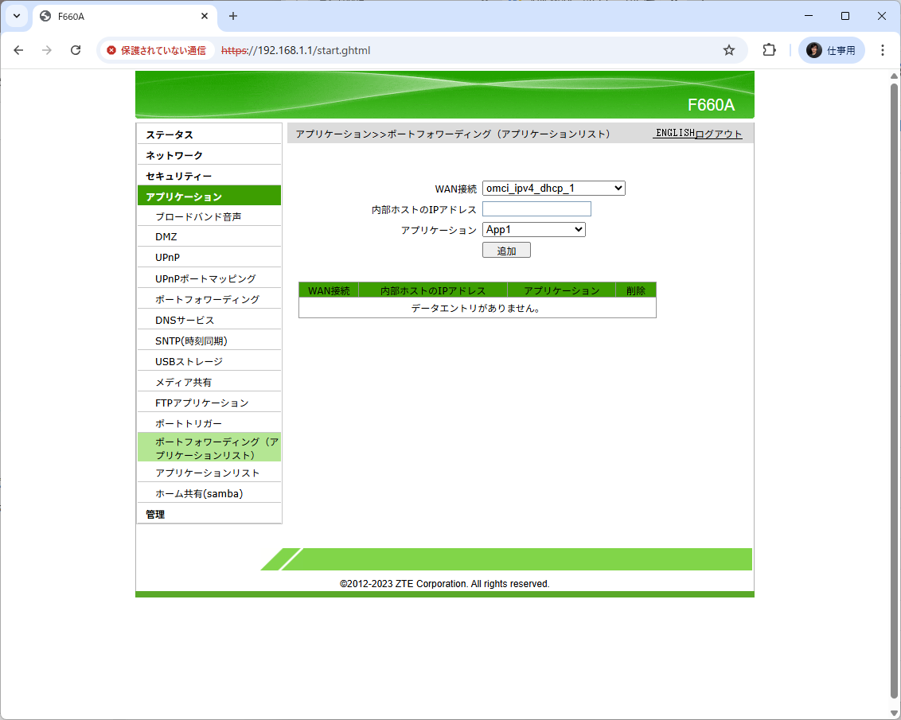Expand the WAN接続 dropdown

[553, 188]
